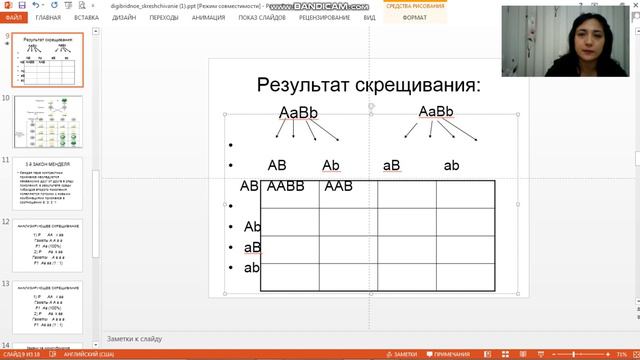
Task: Start Slide Show from status bar icon
Action: tap(541, 354)
